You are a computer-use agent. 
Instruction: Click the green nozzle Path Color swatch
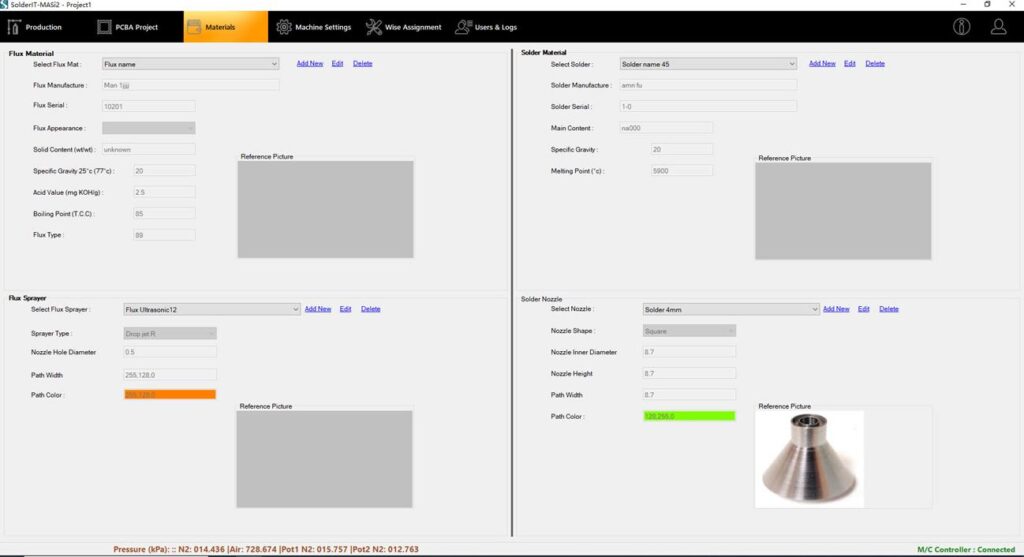click(689, 416)
